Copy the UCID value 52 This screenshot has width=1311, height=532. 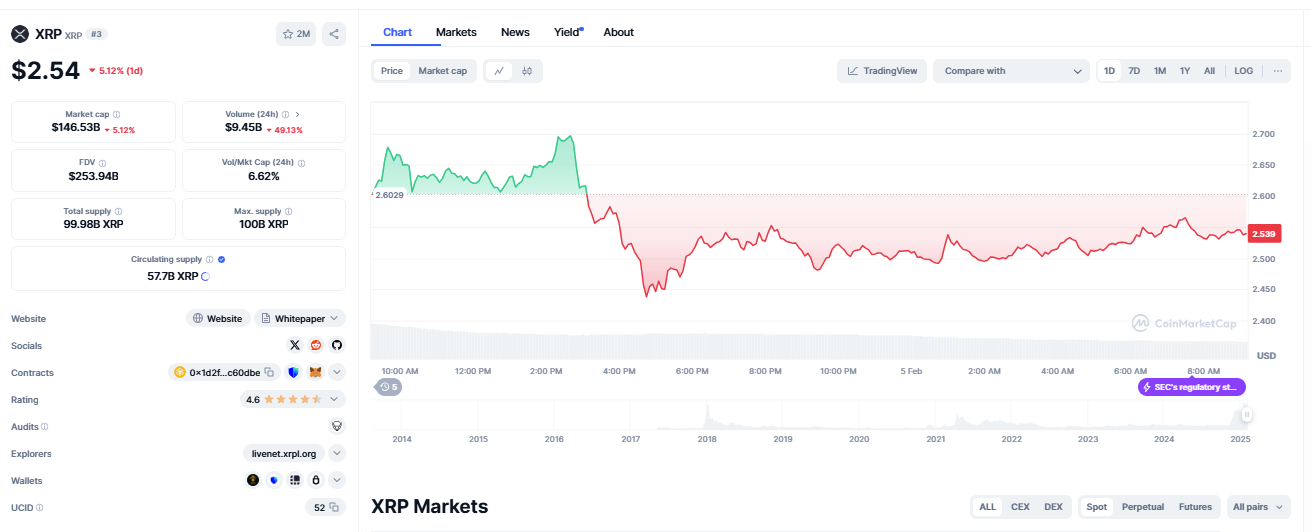[335, 507]
